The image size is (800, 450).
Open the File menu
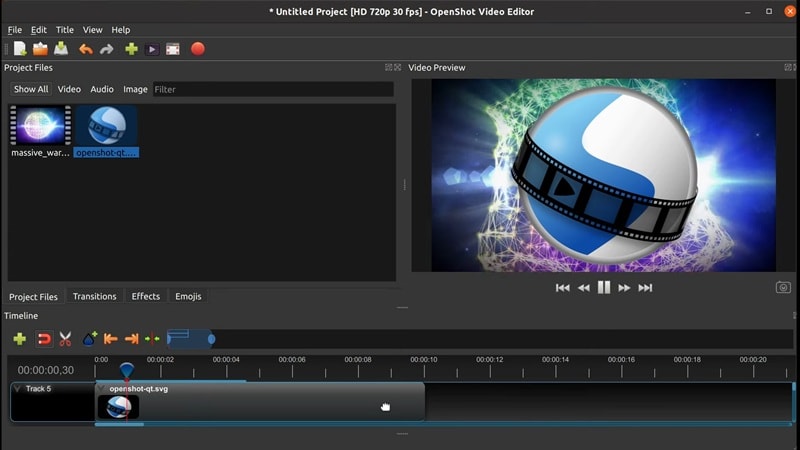tap(15, 30)
